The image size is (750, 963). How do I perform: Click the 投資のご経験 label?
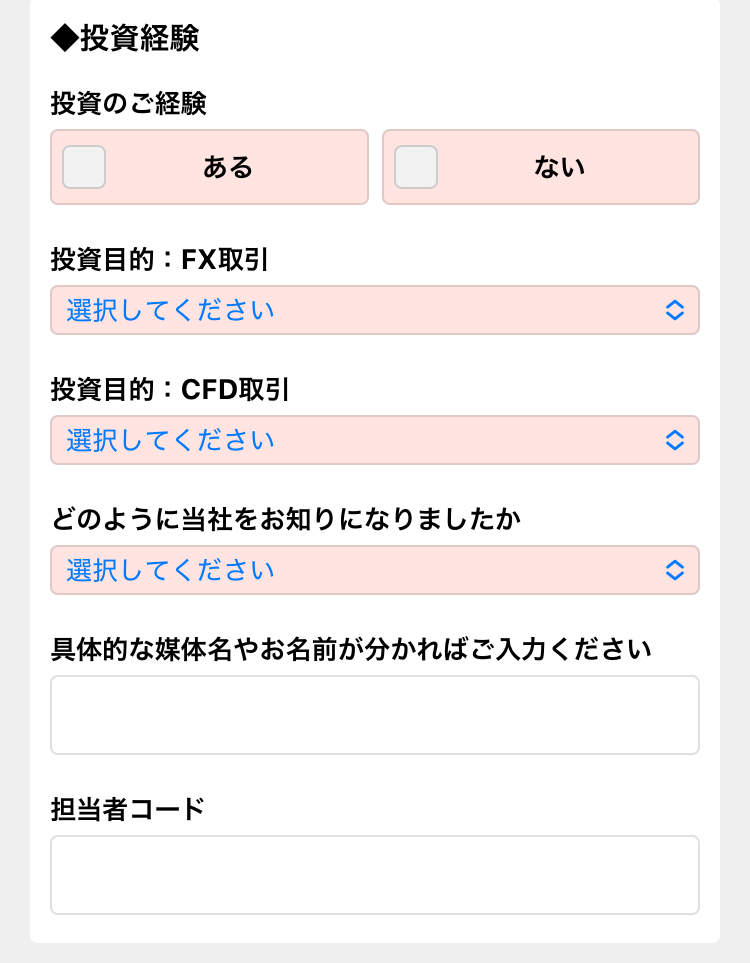coord(128,102)
